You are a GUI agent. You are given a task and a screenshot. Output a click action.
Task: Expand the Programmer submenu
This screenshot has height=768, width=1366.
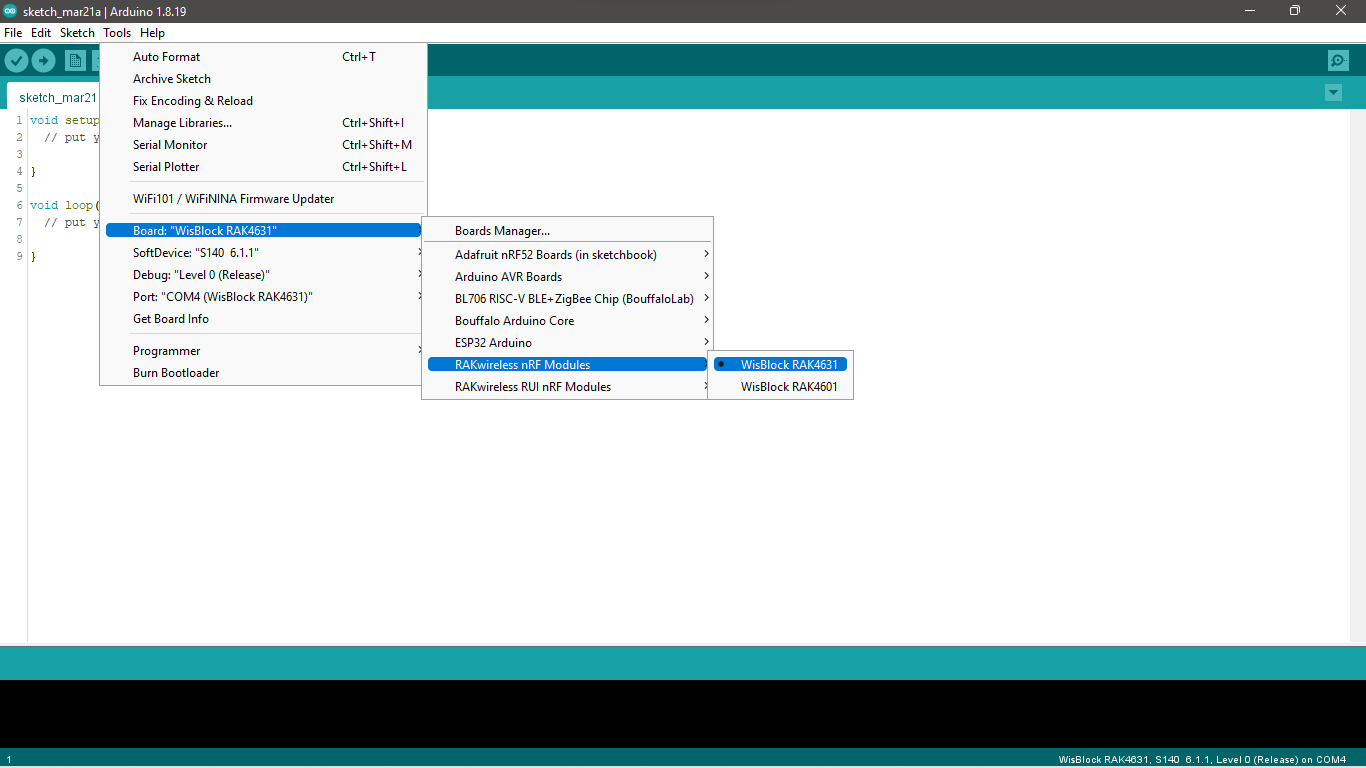point(263,351)
